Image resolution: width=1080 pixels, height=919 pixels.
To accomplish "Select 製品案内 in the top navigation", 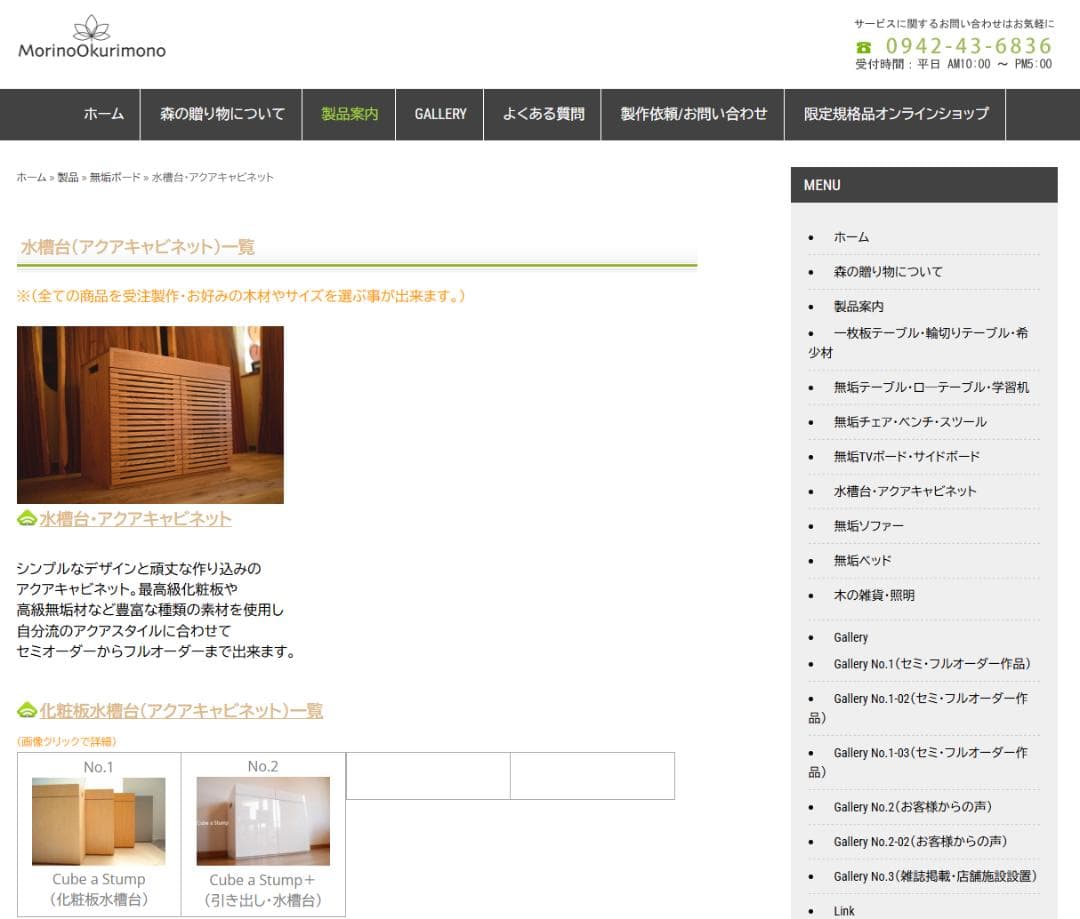I will tap(348, 114).
